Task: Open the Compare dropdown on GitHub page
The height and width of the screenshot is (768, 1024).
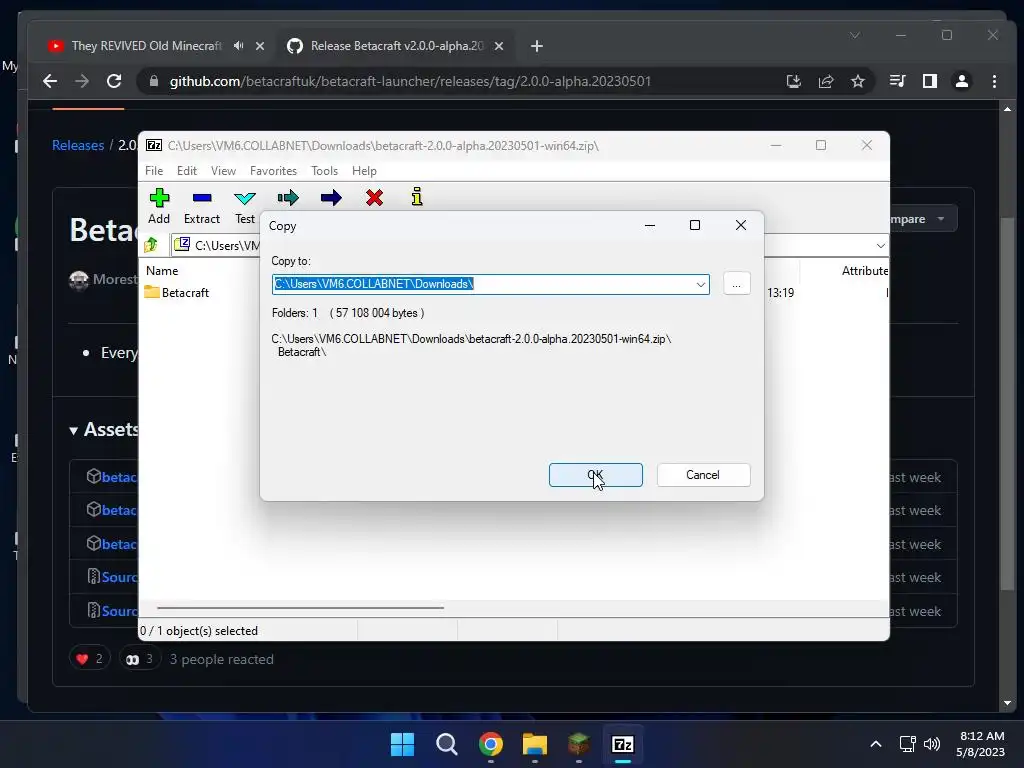Action: pyautogui.click(x=923, y=219)
